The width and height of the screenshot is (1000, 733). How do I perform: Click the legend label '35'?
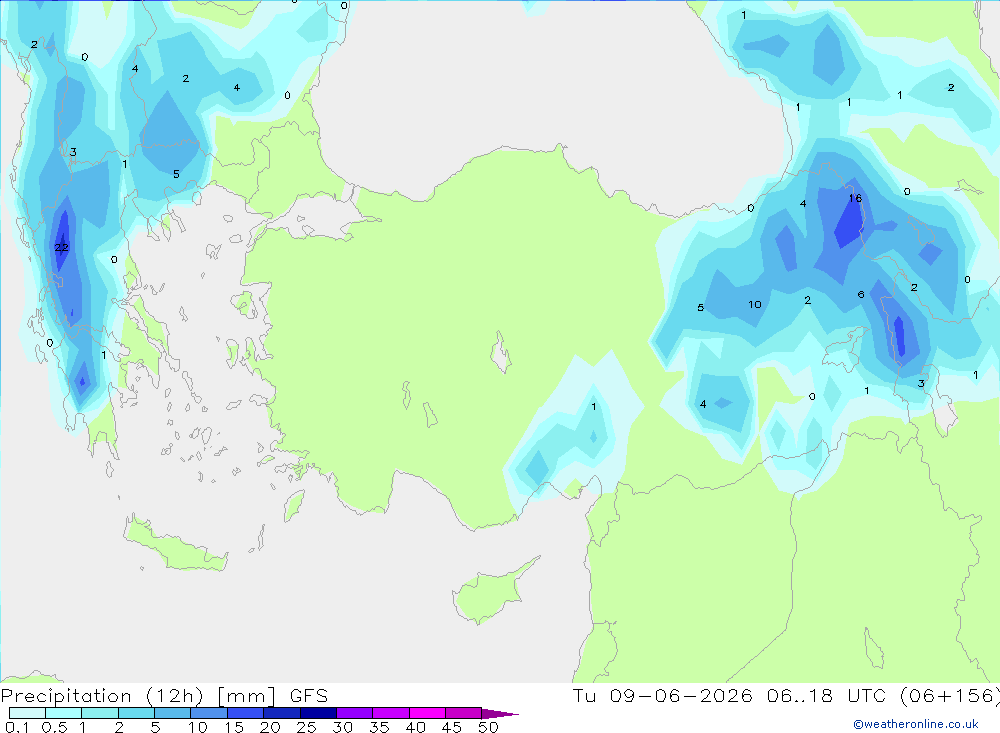click(x=379, y=727)
